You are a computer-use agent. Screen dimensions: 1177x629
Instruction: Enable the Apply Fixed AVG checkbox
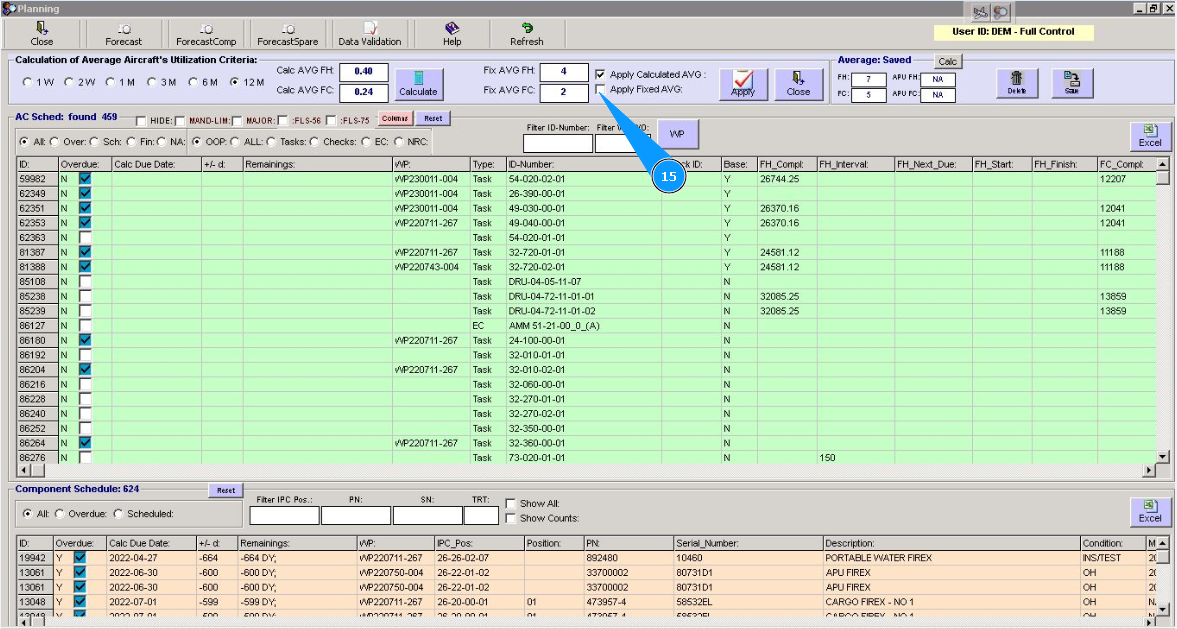(x=600, y=90)
